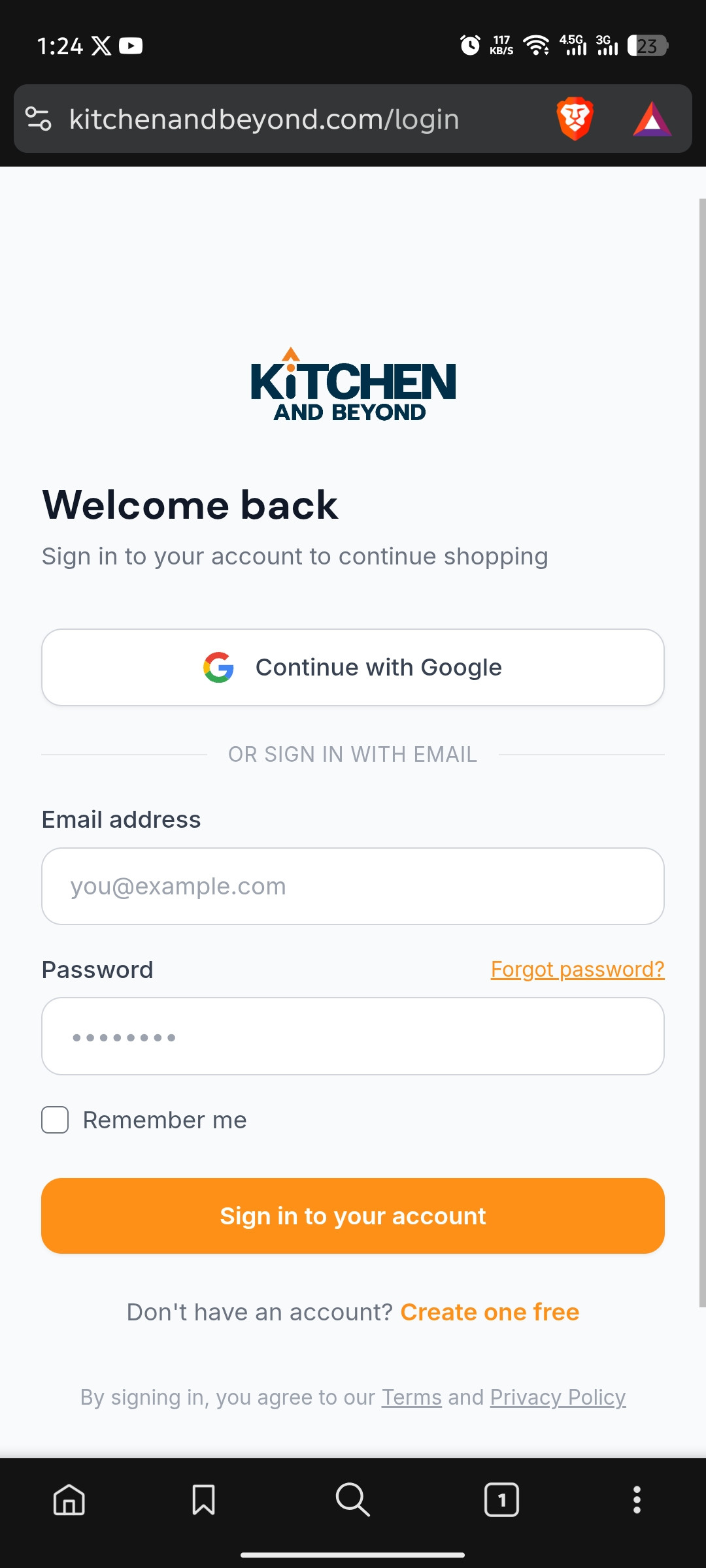The width and height of the screenshot is (706, 1568).
Task: Tap the kitchenandbeyond.com/login URL bar
Action: tap(264, 119)
